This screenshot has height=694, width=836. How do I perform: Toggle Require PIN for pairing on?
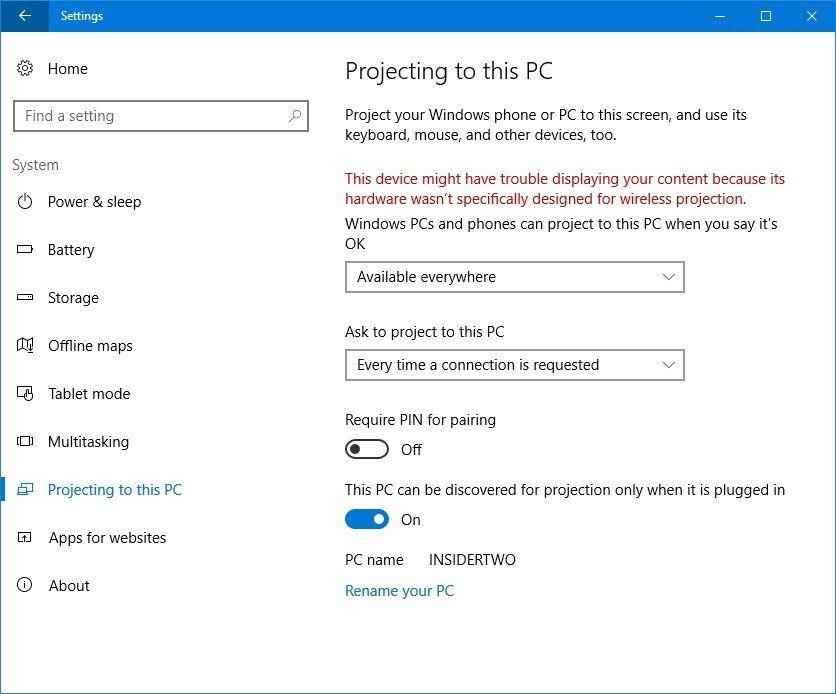click(366, 449)
